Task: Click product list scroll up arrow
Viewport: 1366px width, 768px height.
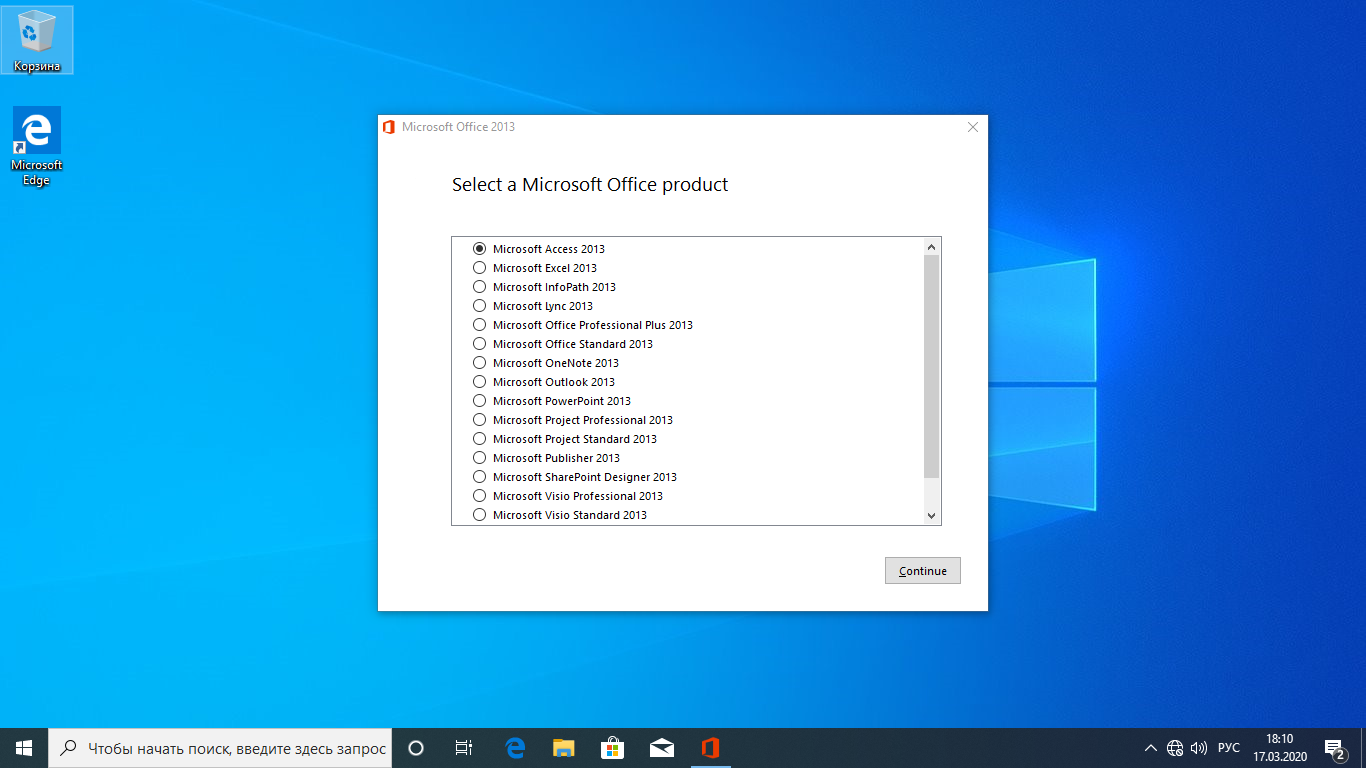Action: (931, 247)
